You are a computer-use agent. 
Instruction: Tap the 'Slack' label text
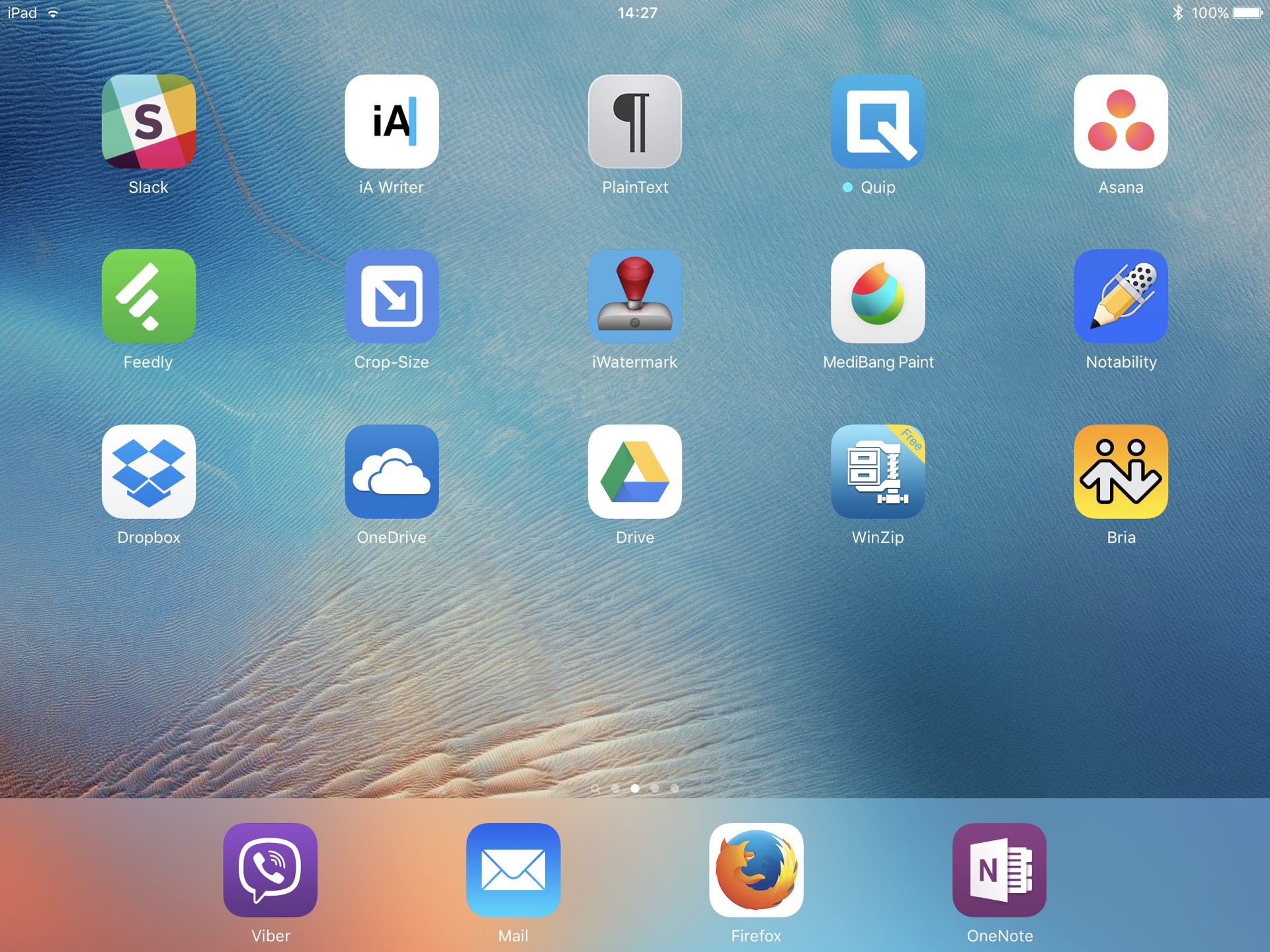[x=148, y=187]
